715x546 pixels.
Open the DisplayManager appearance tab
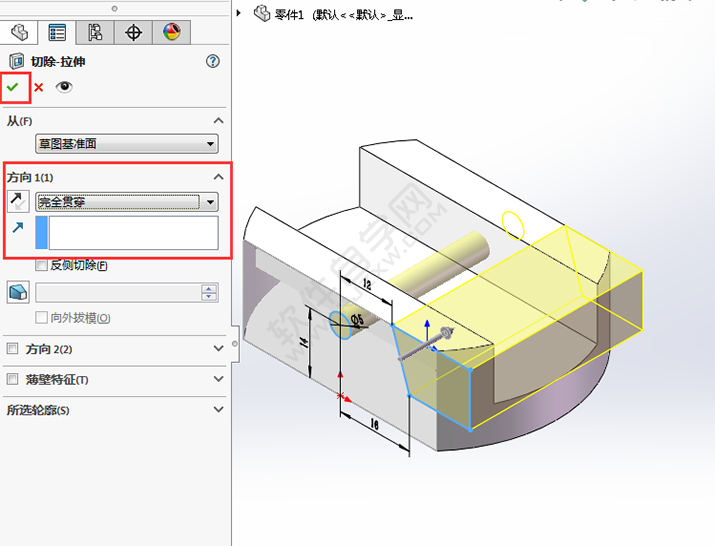(171, 32)
